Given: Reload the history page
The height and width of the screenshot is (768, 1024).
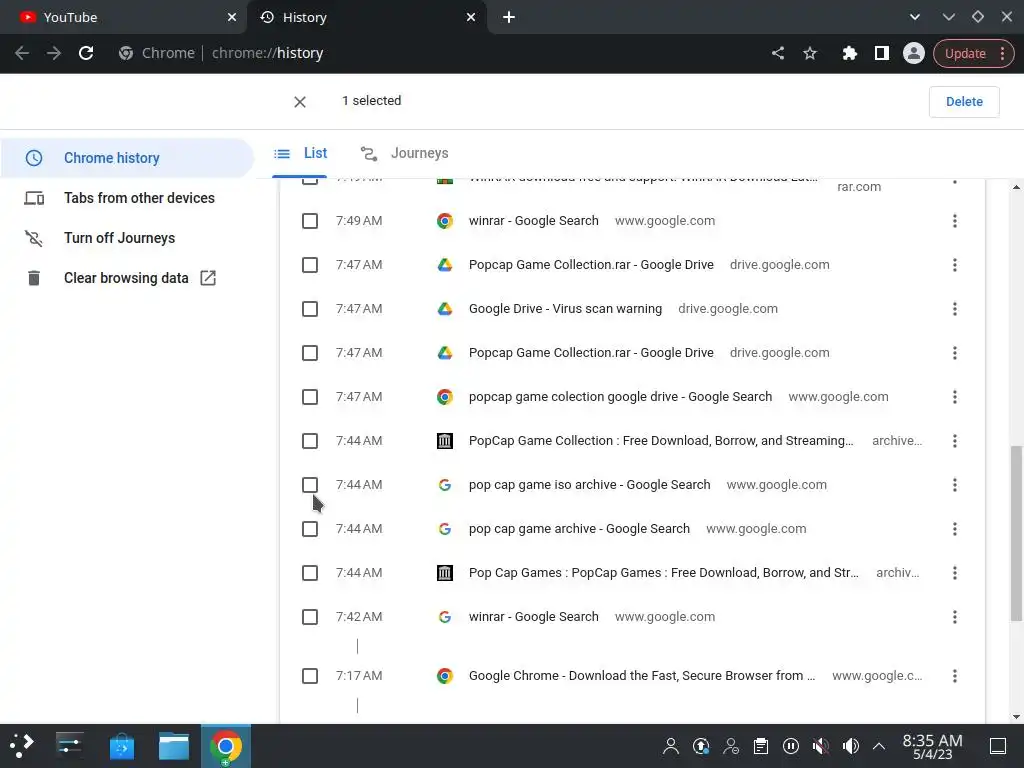Looking at the screenshot, I should 86,53.
